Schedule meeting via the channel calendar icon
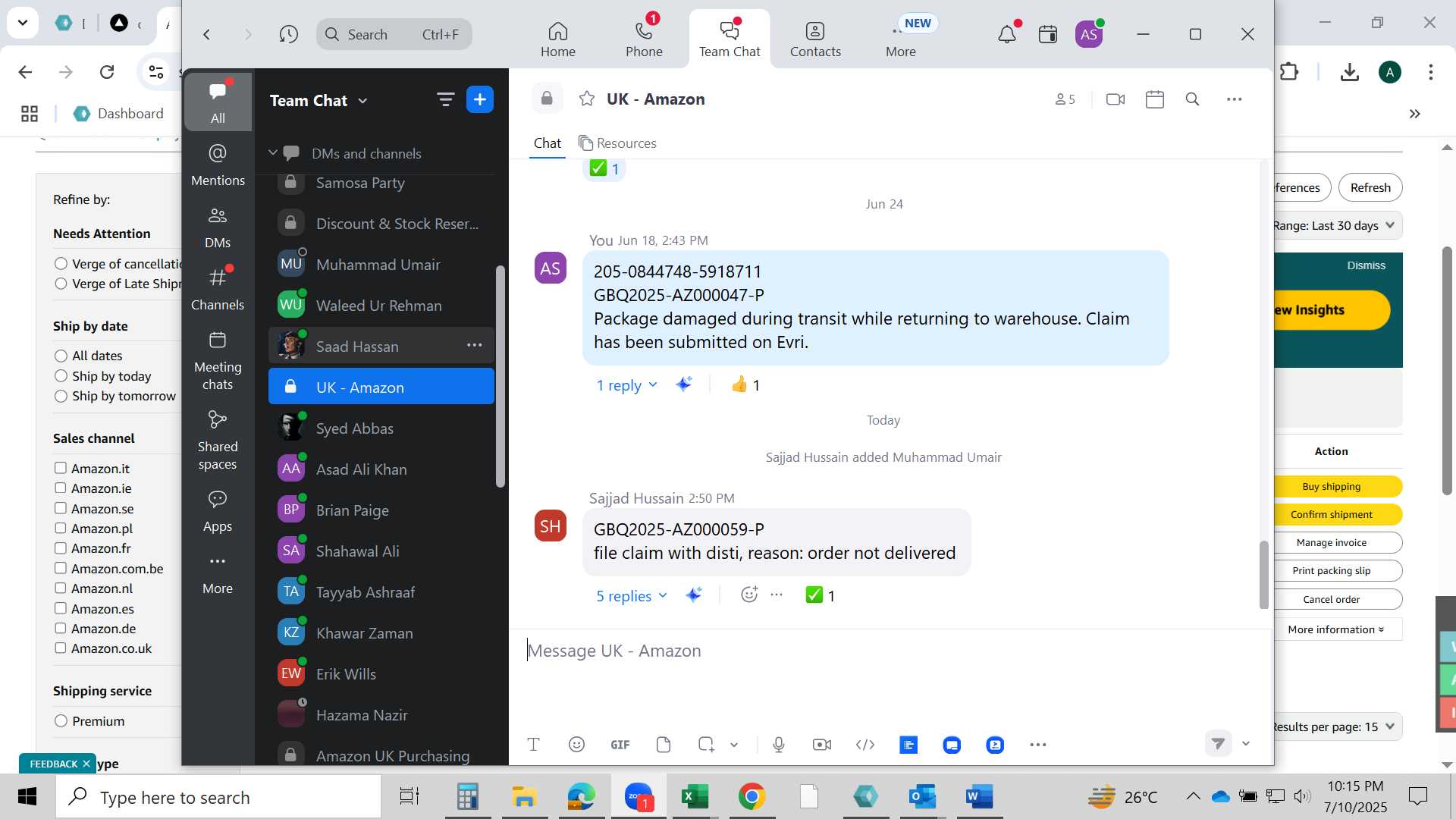Viewport: 1456px width, 819px height. pyautogui.click(x=1154, y=99)
